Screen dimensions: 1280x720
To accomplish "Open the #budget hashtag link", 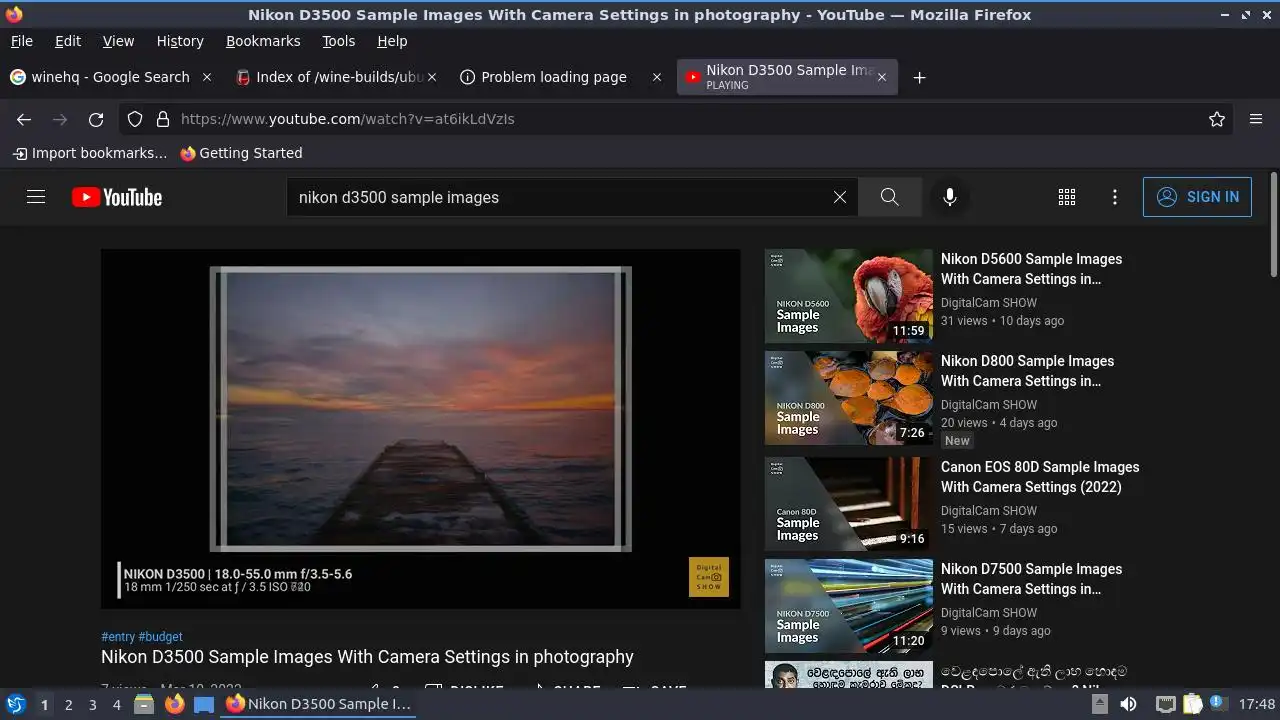I will (x=161, y=637).
